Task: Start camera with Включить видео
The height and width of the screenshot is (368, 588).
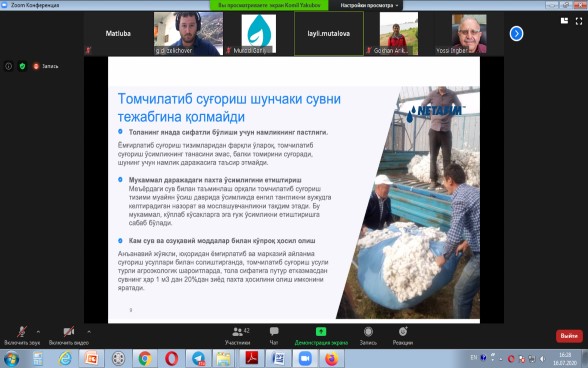Action: (69, 335)
